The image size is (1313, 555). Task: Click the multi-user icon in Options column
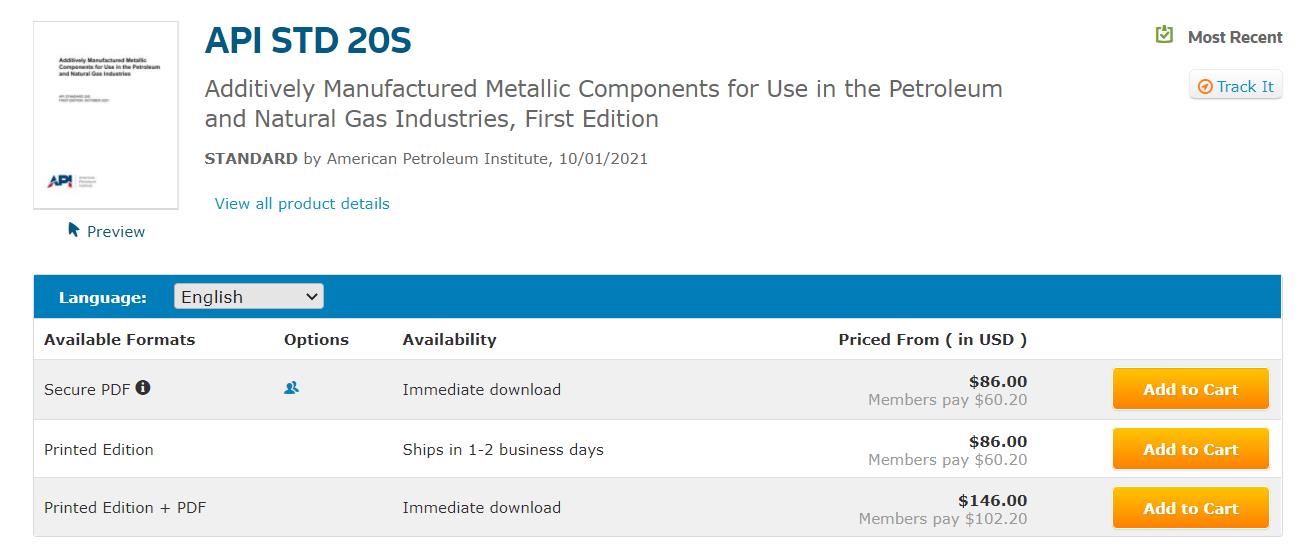[x=291, y=388]
